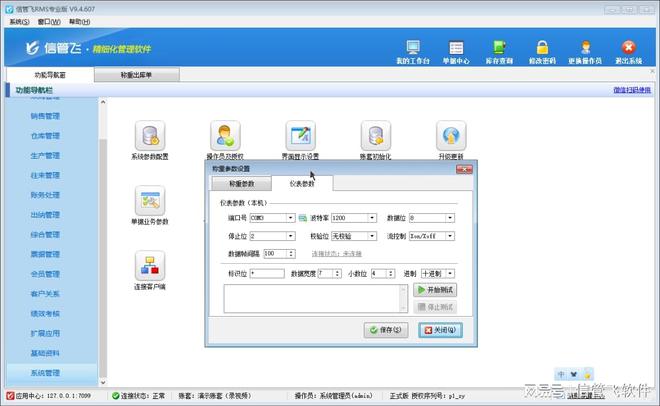This screenshot has width=660, height=406.
Task: Open 帮助(H) menu
Action: point(80,22)
